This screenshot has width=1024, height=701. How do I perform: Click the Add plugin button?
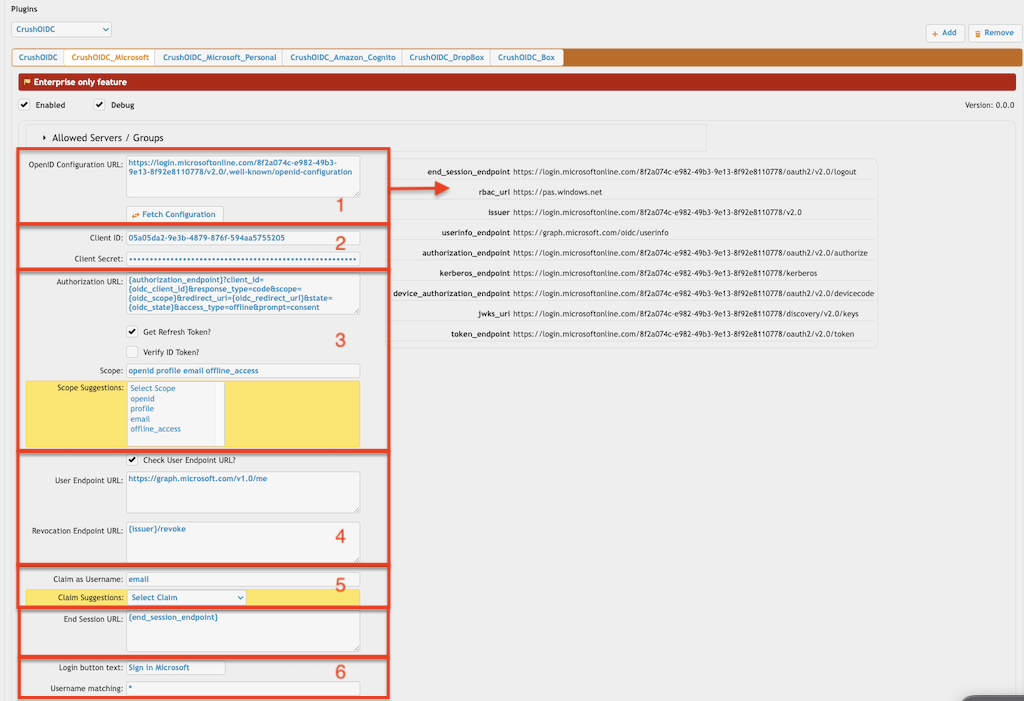click(x=944, y=33)
